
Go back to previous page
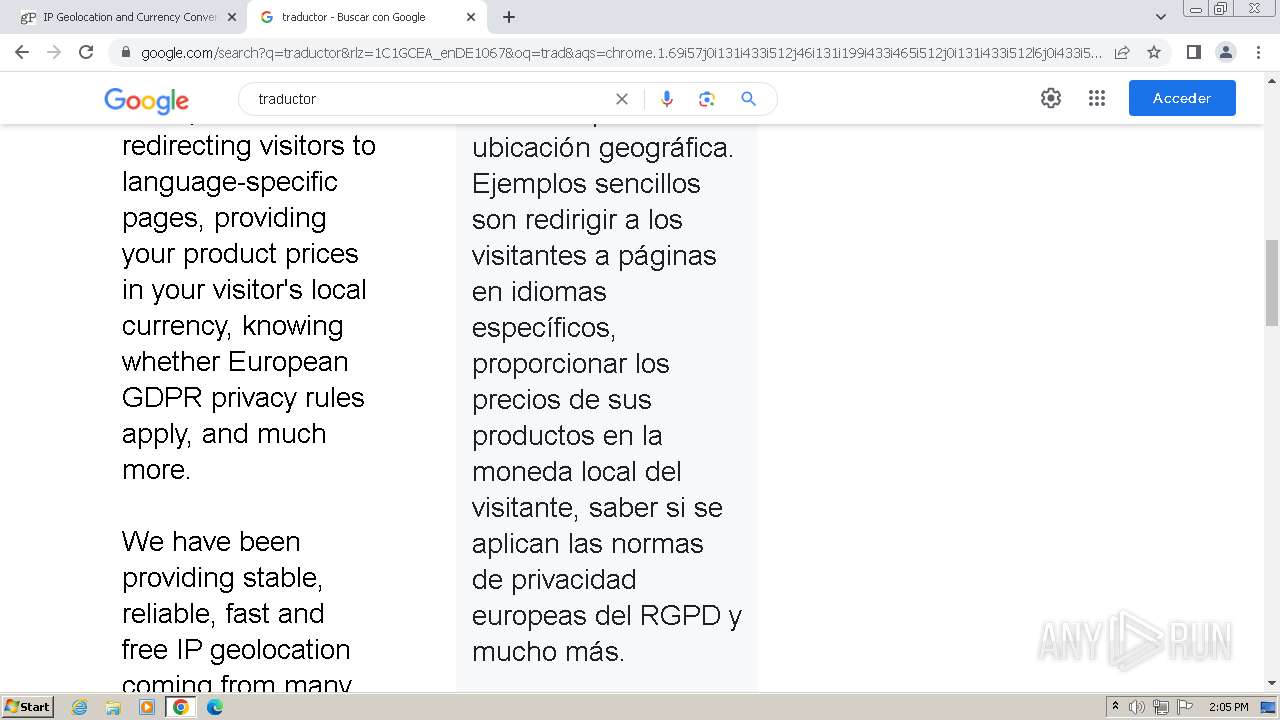(x=22, y=52)
